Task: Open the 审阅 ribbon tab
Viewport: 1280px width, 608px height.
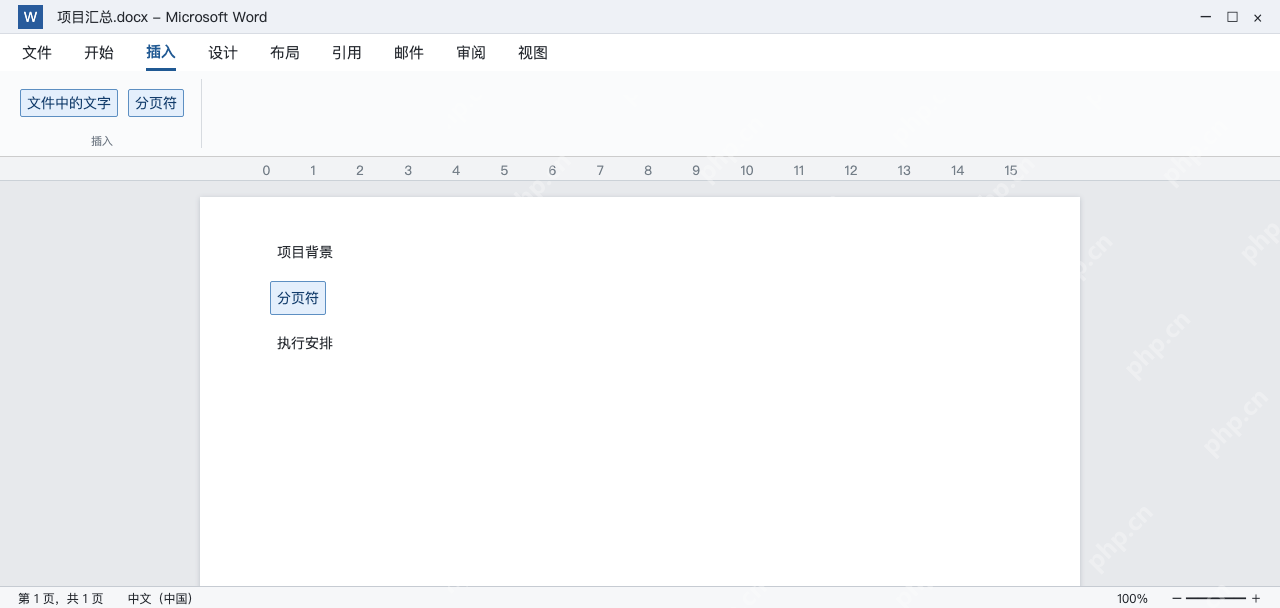Action: pyautogui.click(x=471, y=53)
